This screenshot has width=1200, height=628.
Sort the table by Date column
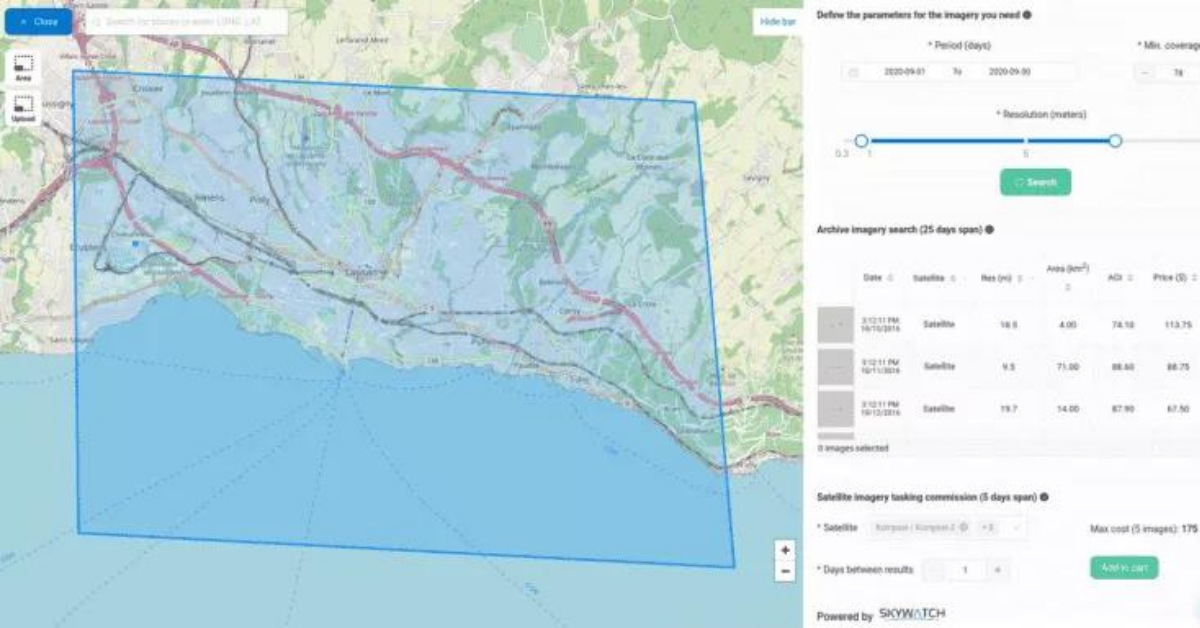(890, 278)
